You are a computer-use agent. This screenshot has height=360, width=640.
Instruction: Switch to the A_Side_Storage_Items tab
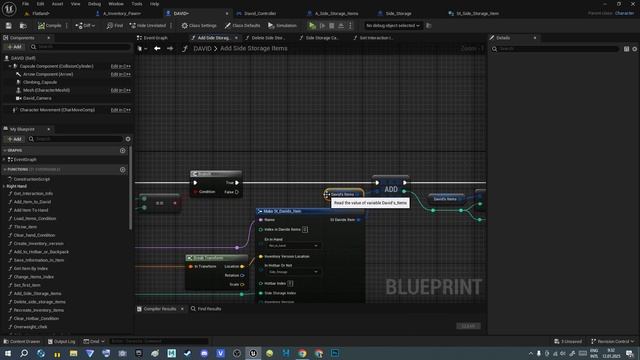[336, 13]
